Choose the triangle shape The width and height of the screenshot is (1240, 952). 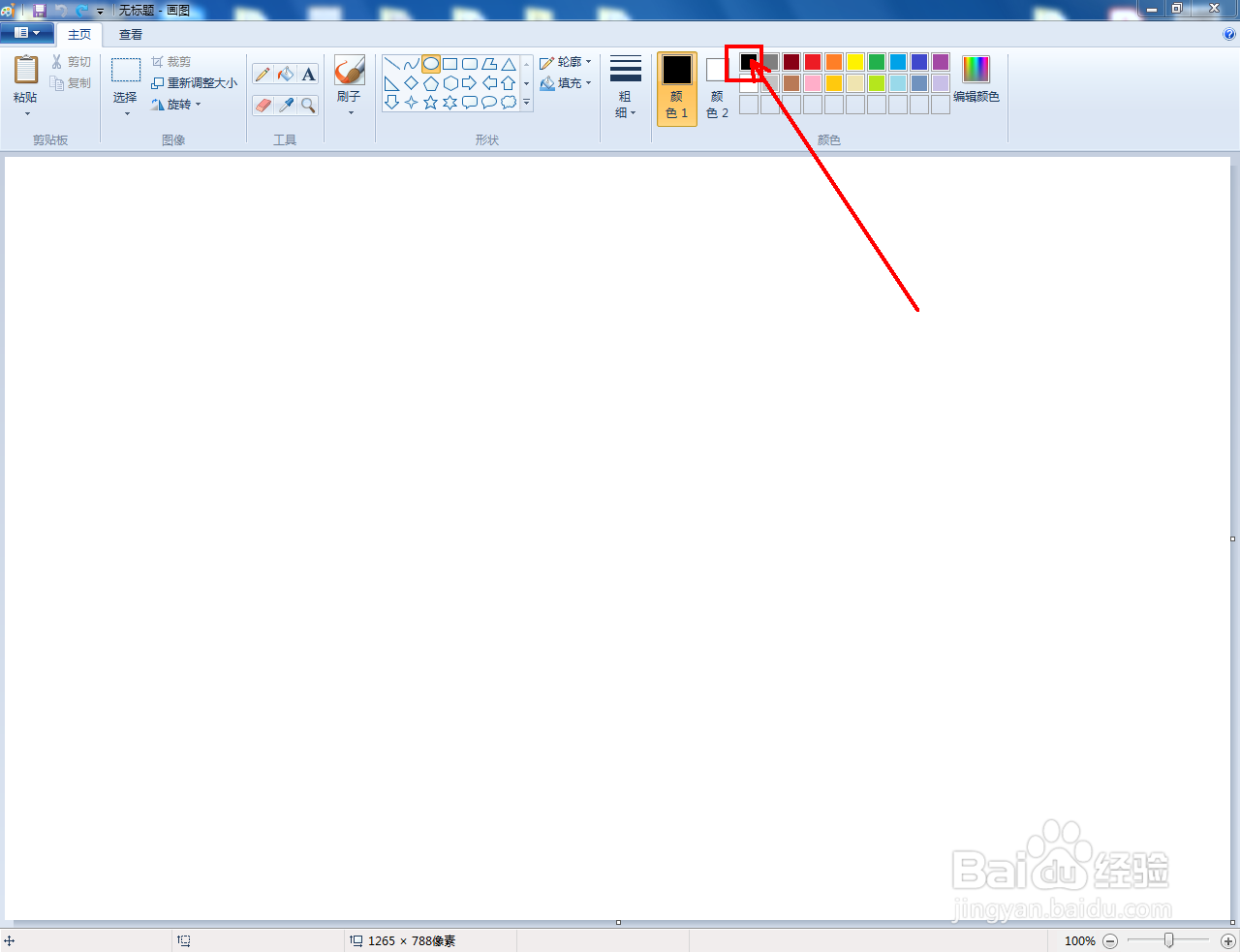(x=509, y=64)
